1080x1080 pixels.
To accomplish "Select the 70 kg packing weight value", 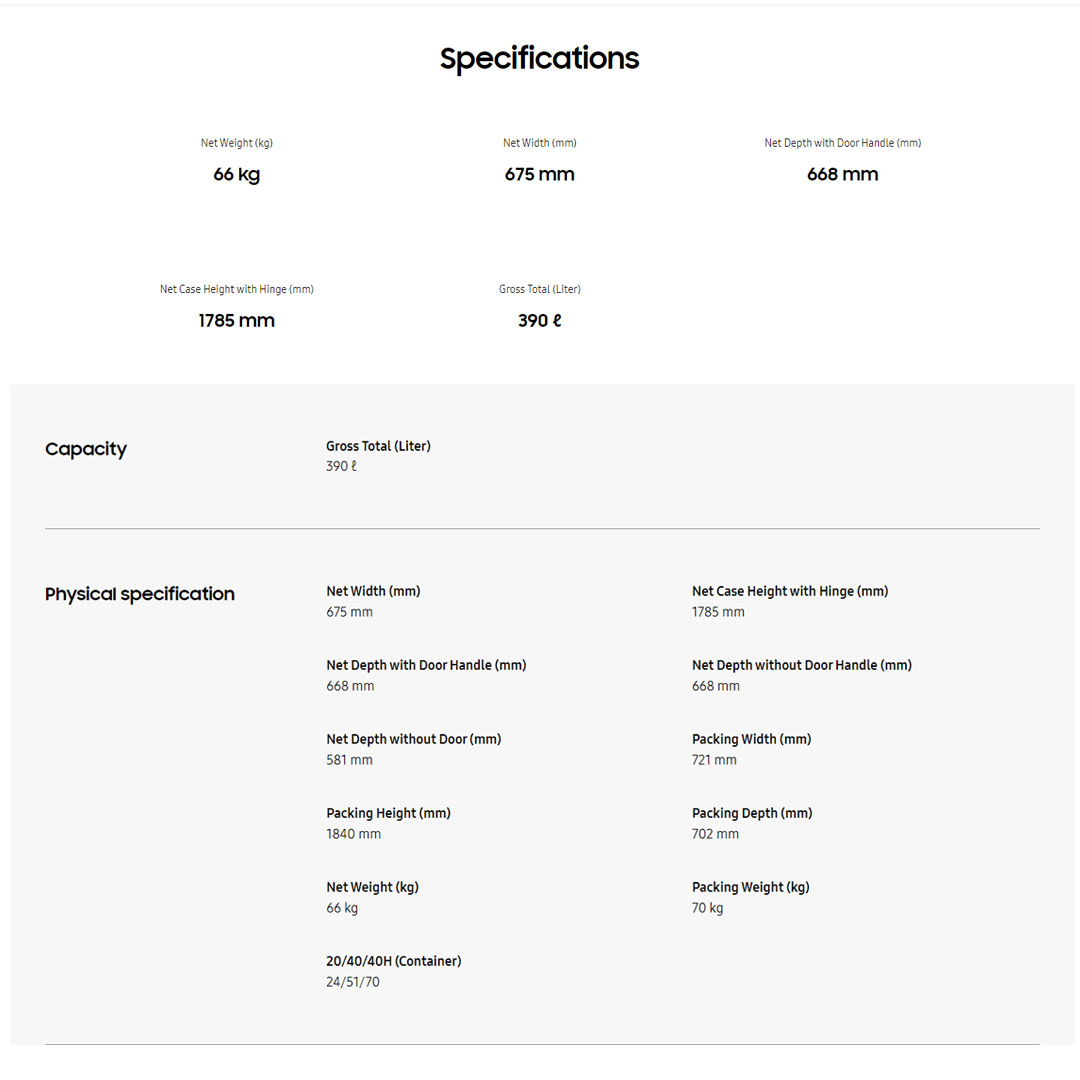I will [x=707, y=908].
